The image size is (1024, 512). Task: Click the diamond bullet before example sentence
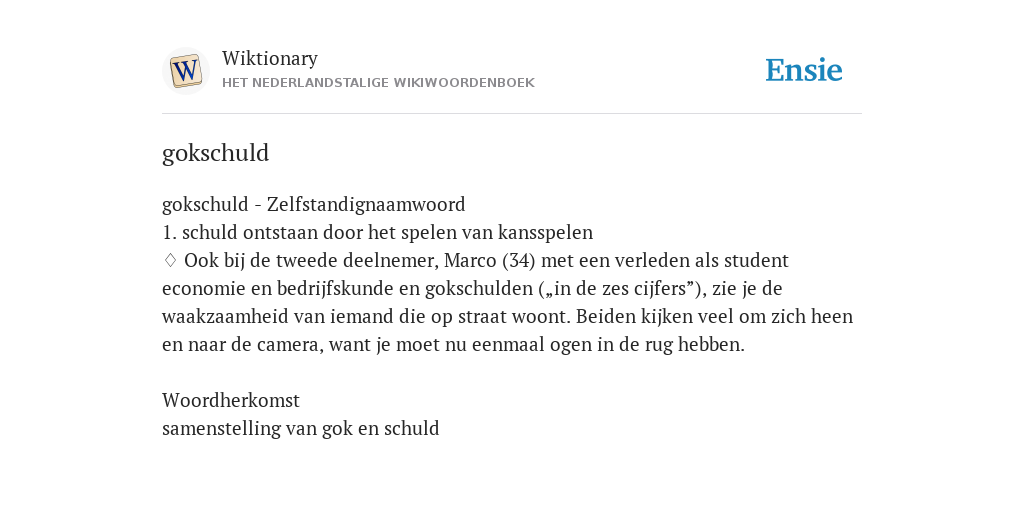[170, 260]
